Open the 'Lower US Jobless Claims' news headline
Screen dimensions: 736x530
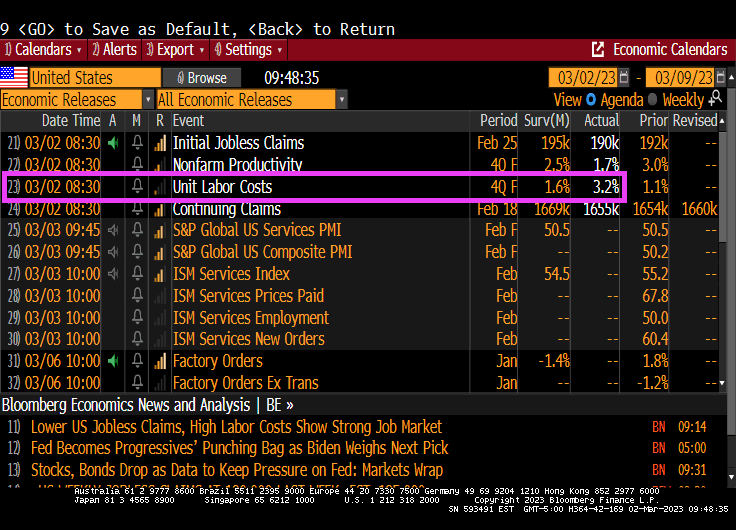pos(235,427)
